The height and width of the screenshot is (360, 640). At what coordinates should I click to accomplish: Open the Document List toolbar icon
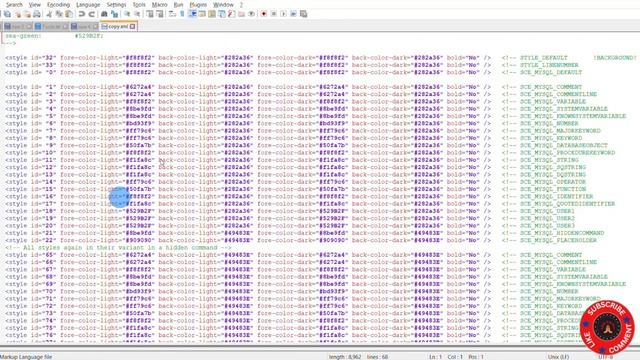pos(222,14)
